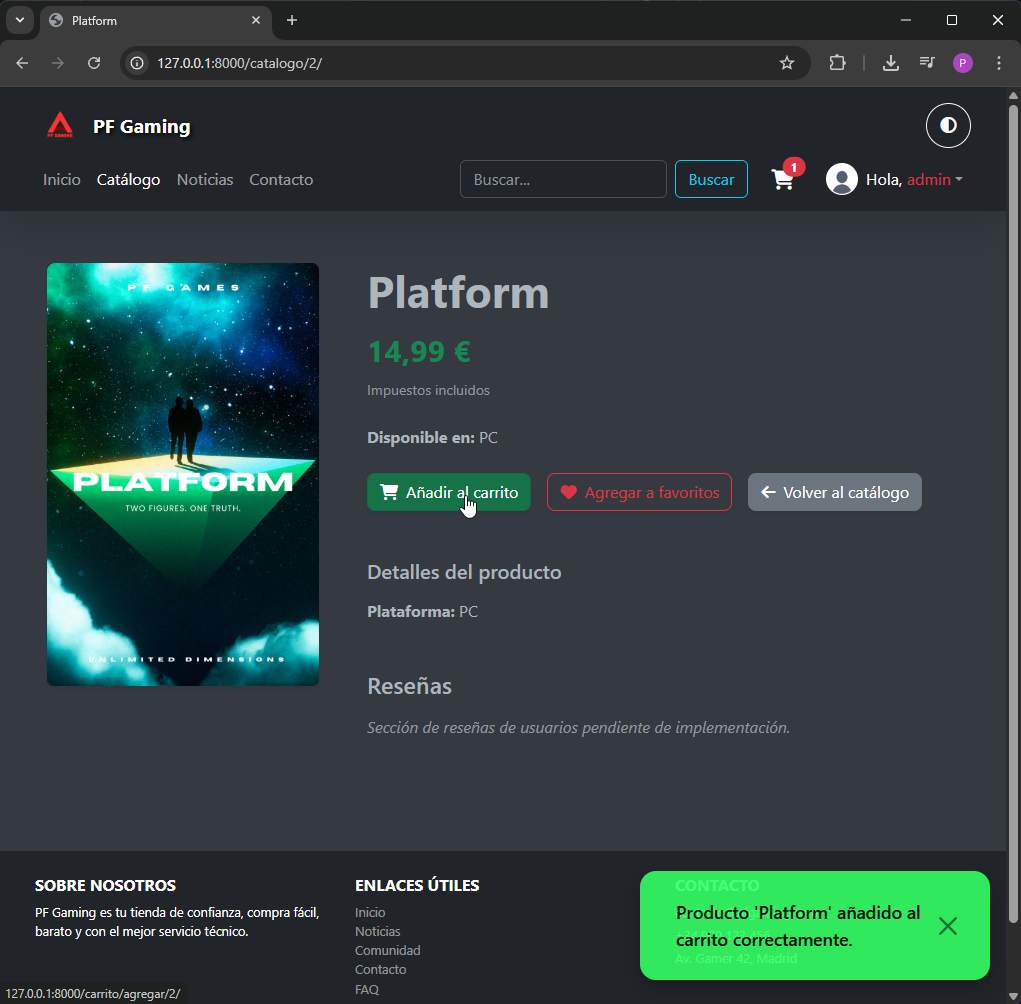
Task: Click the user avatar icon
Action: (x=841, y=179)
